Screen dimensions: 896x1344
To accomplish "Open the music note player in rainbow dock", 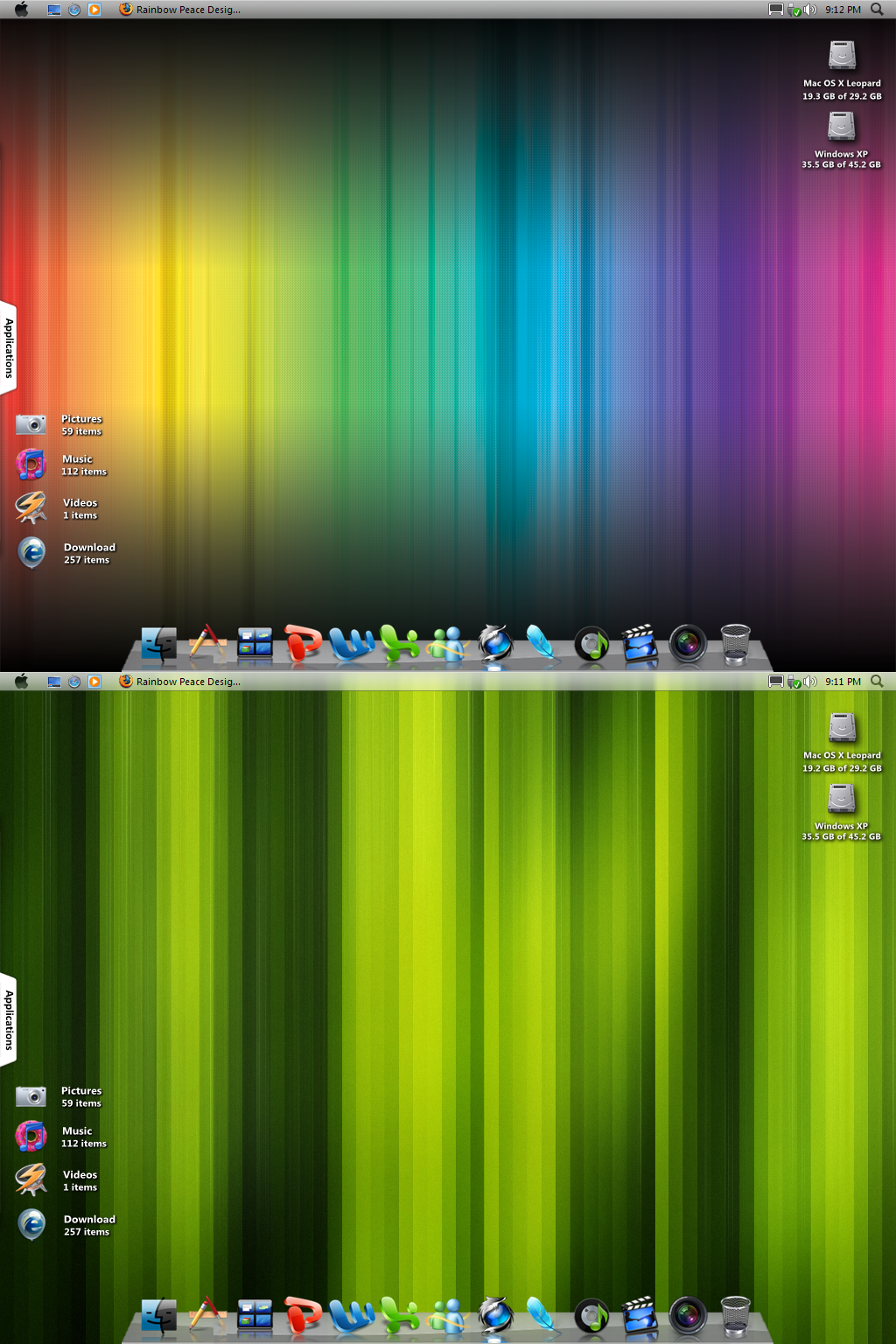I will (x=591, y=646).
